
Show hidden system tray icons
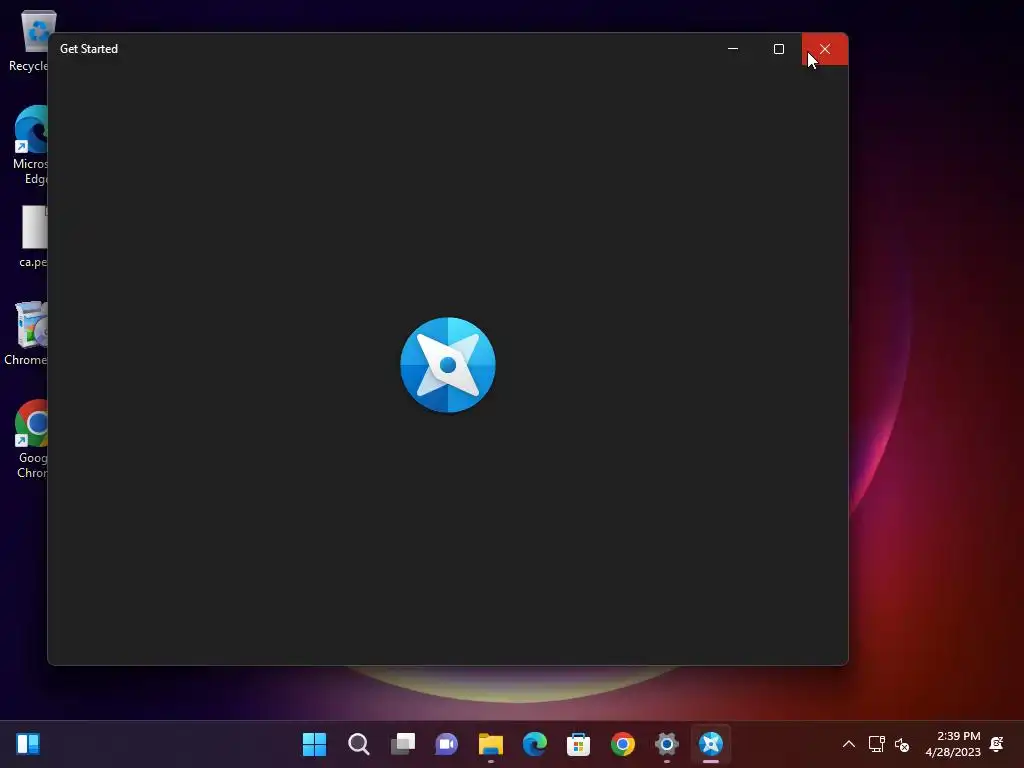[x=848, y=744]
